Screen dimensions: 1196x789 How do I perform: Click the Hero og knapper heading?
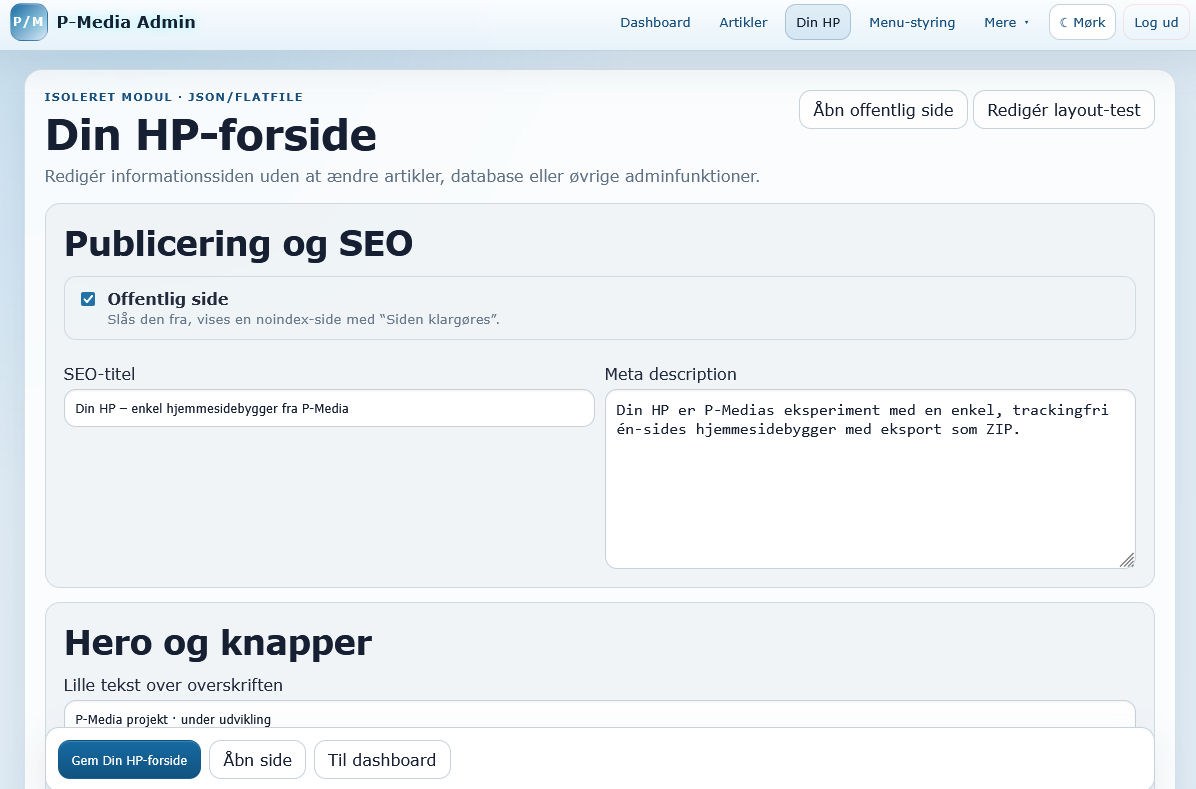tap(217, 642)
